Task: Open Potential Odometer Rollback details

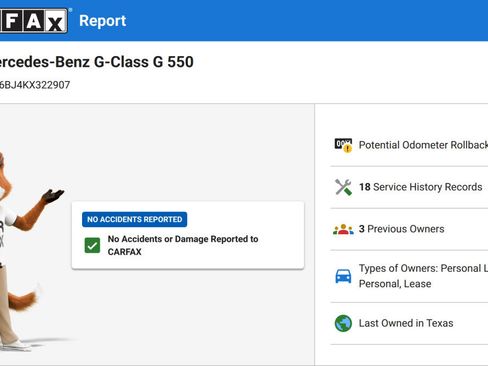Action: coord(423,145)
